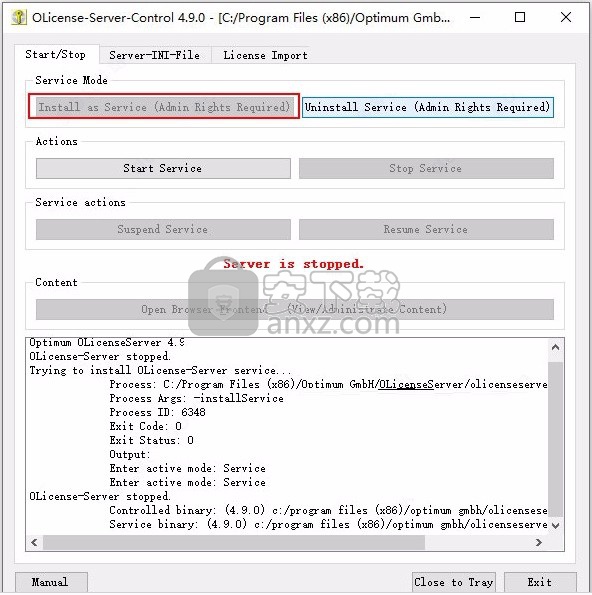Screen dimensions: 592x595
Task: Click log horizontal scroll left arrow
Action: pos(34,543)
